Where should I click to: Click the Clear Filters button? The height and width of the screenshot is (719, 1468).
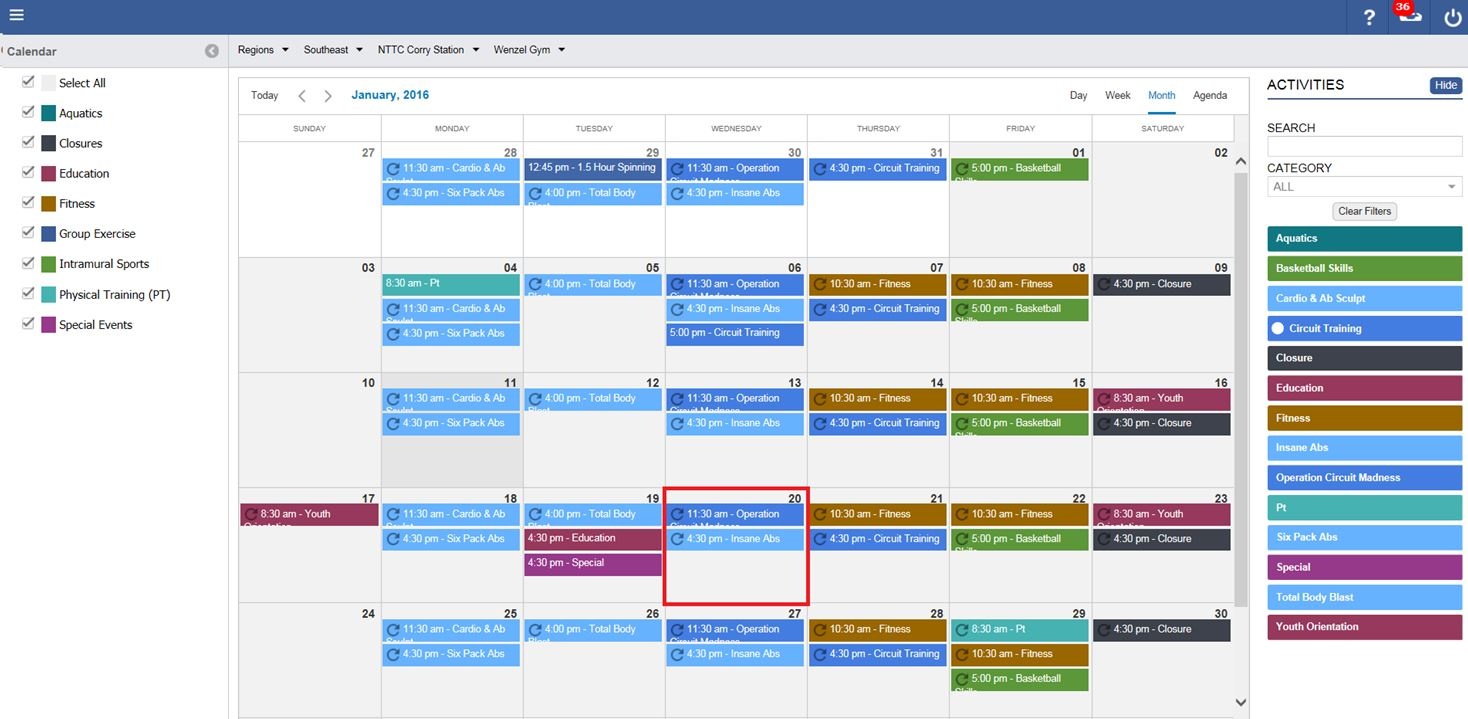click(x=1364, y=211)
